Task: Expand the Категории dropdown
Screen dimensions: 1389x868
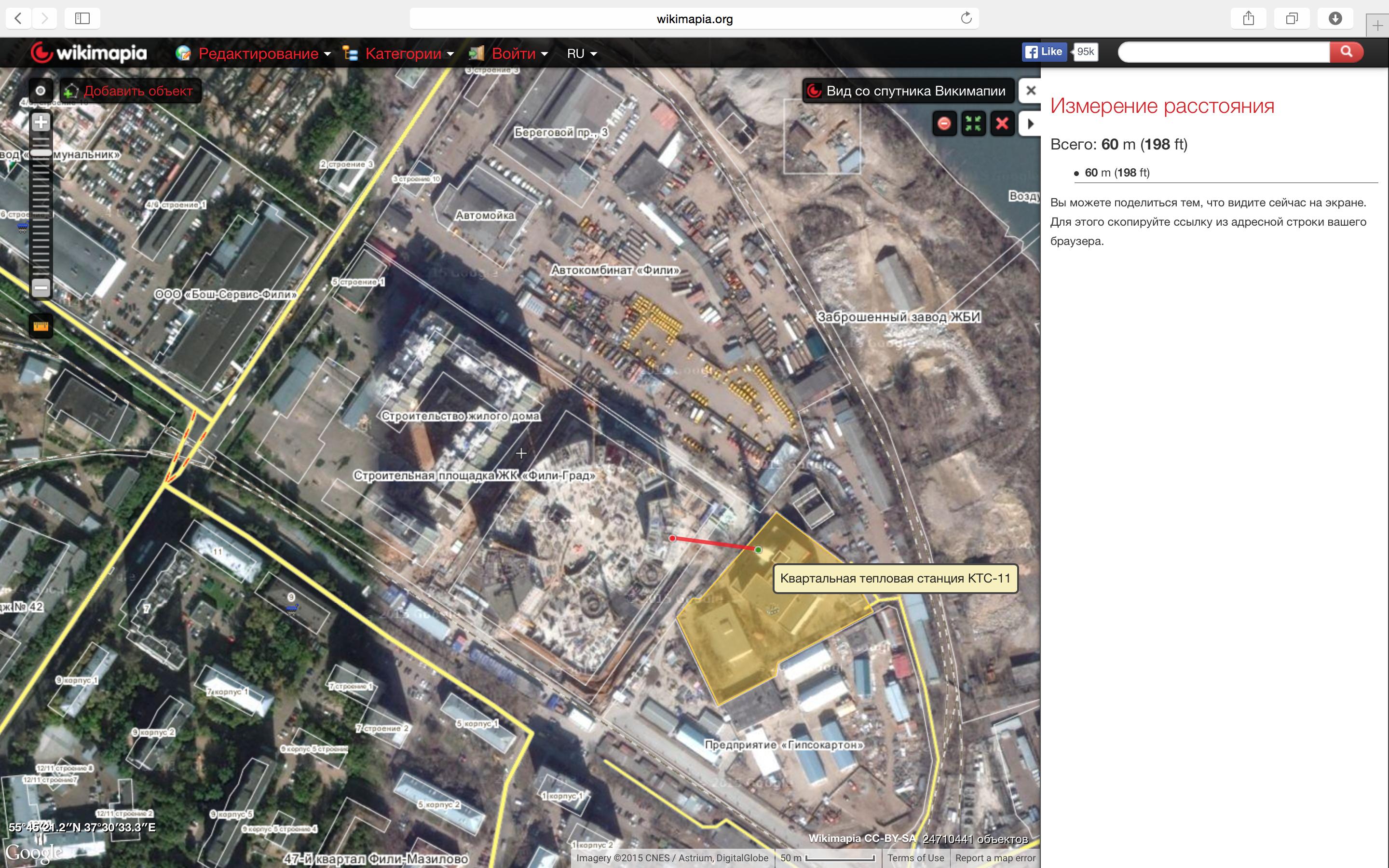Action: (403, 54)
